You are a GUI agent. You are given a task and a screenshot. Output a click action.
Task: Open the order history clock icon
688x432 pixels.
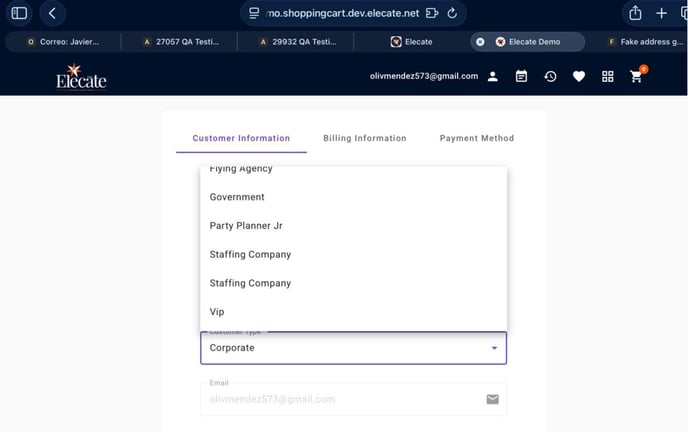click(550, 77)
